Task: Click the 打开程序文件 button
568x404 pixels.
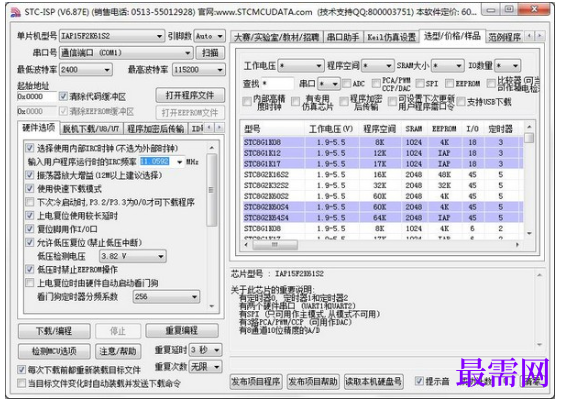Action: [190, 95]
